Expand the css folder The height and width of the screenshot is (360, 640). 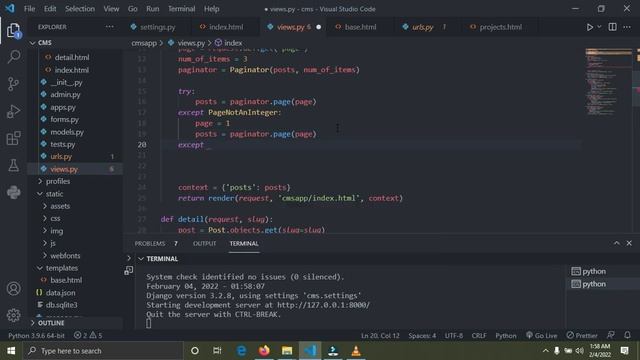(55, 218)
